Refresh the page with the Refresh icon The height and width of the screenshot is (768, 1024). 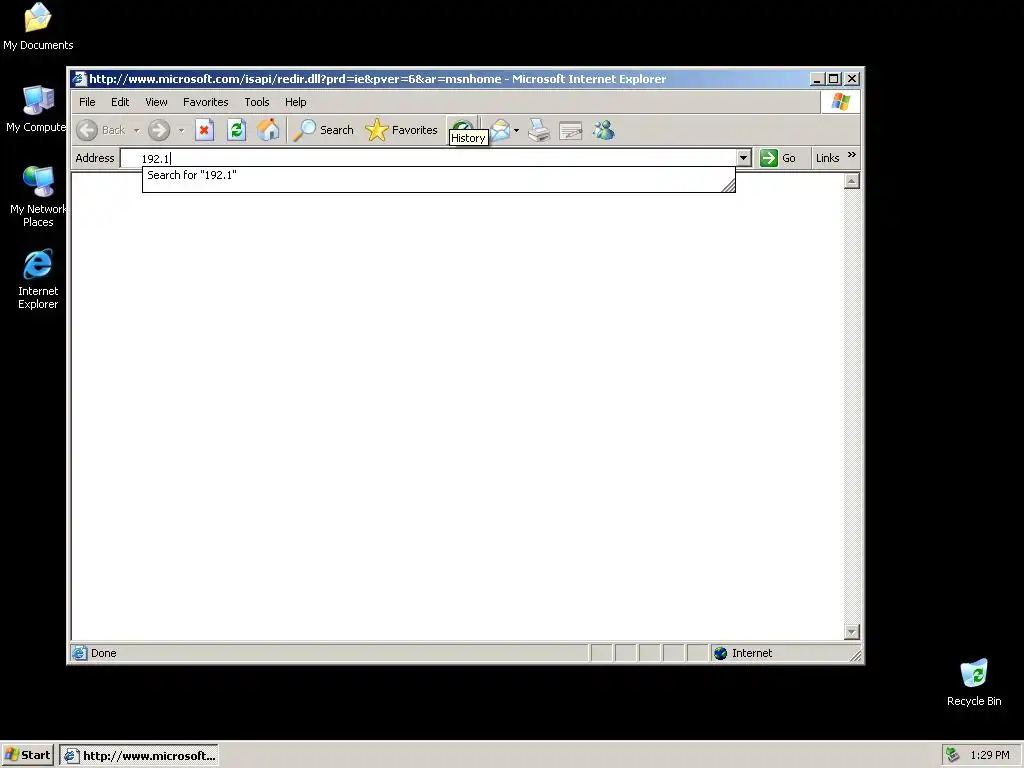click(236, 130)
